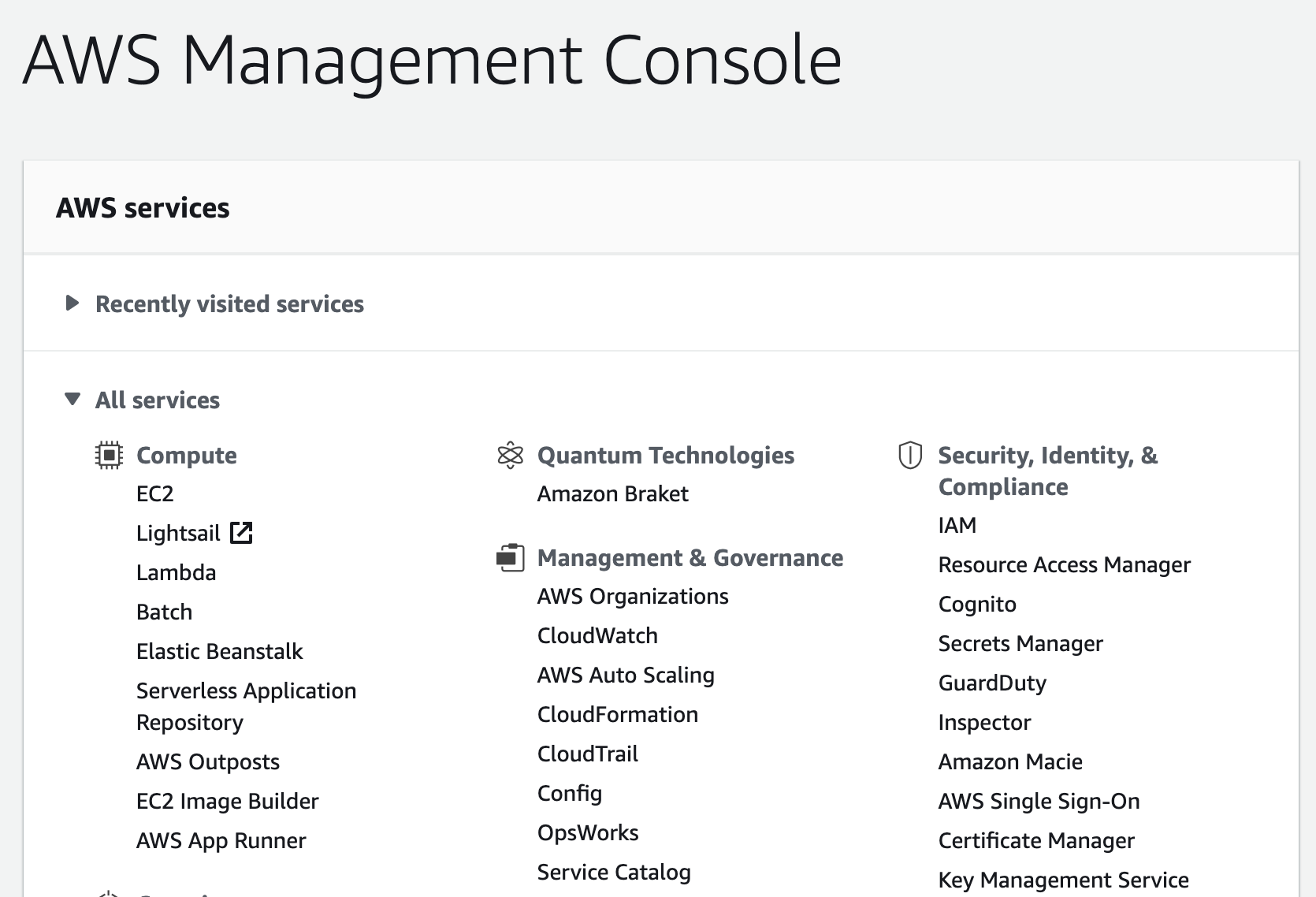Select Elastic Beanstalk
This screenshot has width=1316, height=897.
(x=220, y=651)
